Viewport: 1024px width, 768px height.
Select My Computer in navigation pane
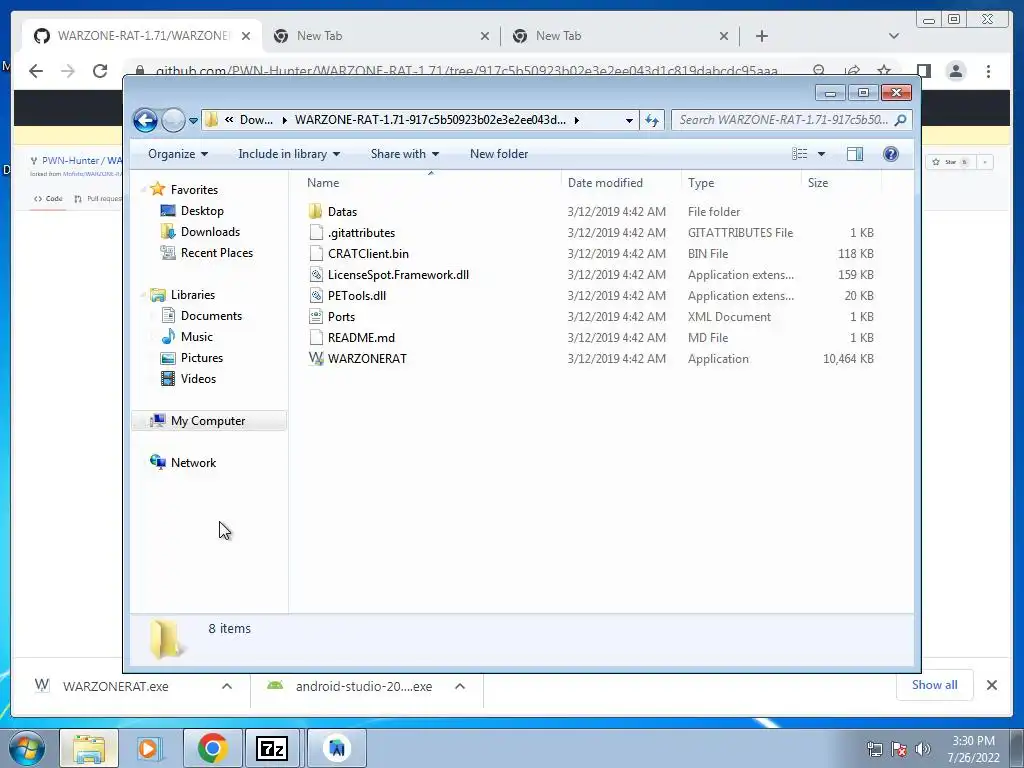[208, 421]
